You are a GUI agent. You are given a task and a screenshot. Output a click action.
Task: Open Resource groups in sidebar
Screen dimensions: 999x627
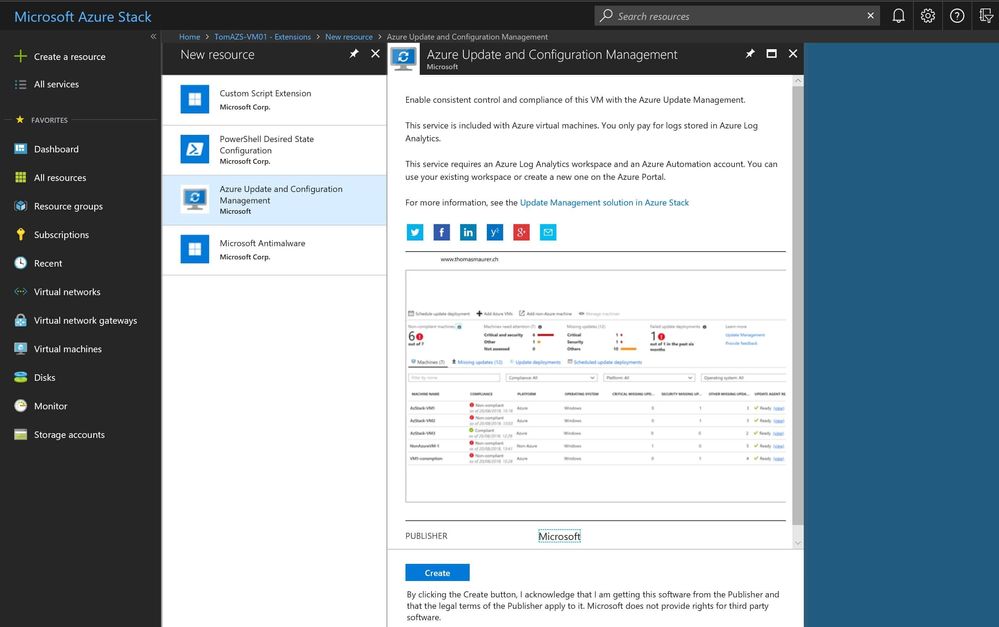[x=68, y=206]
